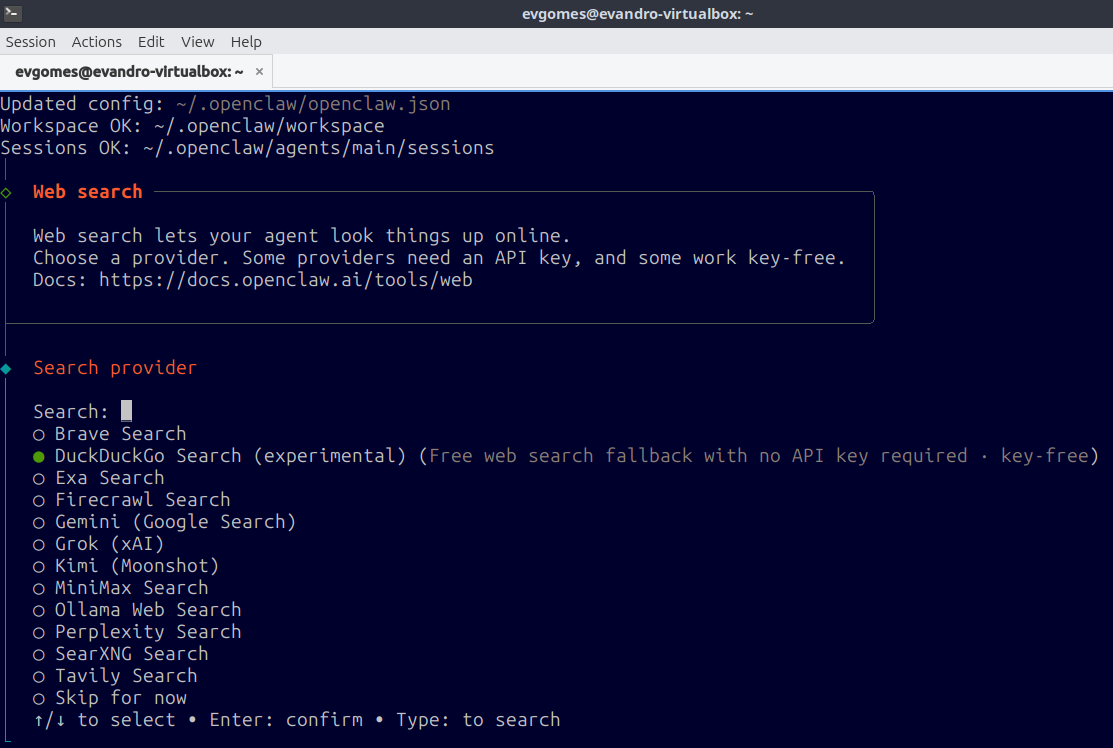Click the green diamond beside Web search

click(x=6, y=192)
